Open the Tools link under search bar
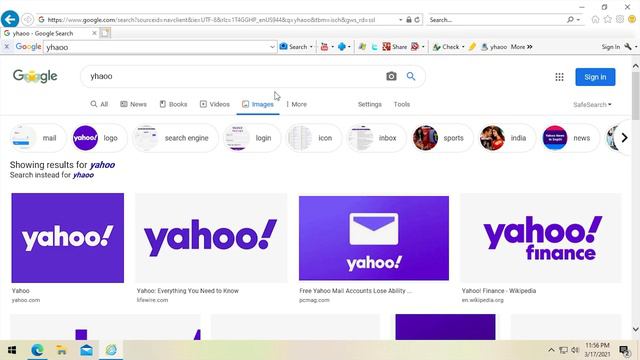640x360 pixels. 402,104
